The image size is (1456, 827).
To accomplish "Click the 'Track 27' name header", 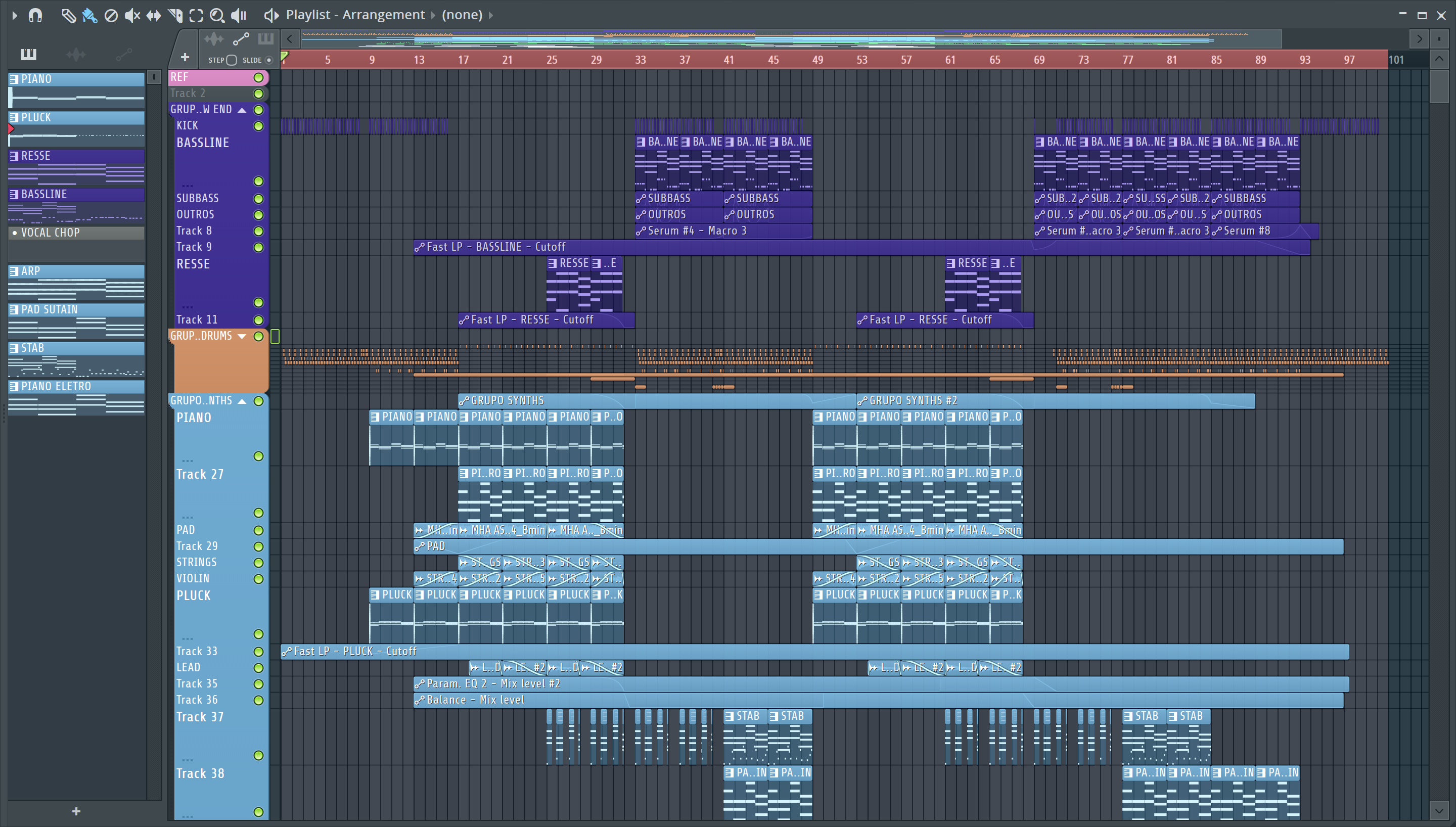I will pyautogui.click(x=200, y=475).
